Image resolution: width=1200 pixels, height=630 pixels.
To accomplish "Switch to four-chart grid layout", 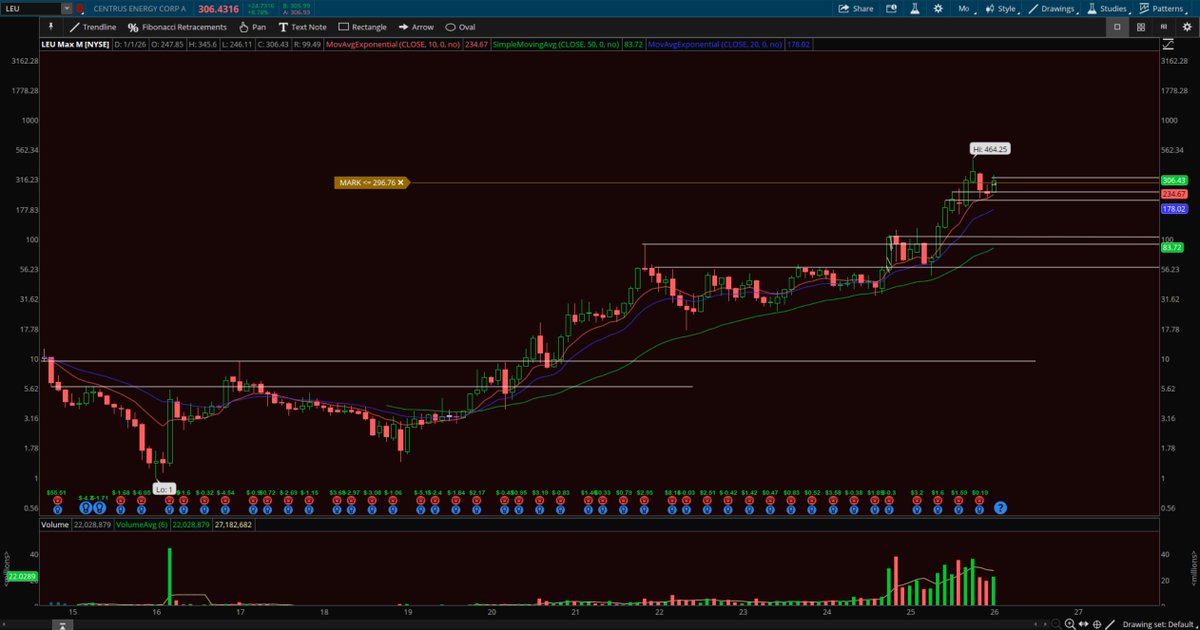I will click(1142, 27).
